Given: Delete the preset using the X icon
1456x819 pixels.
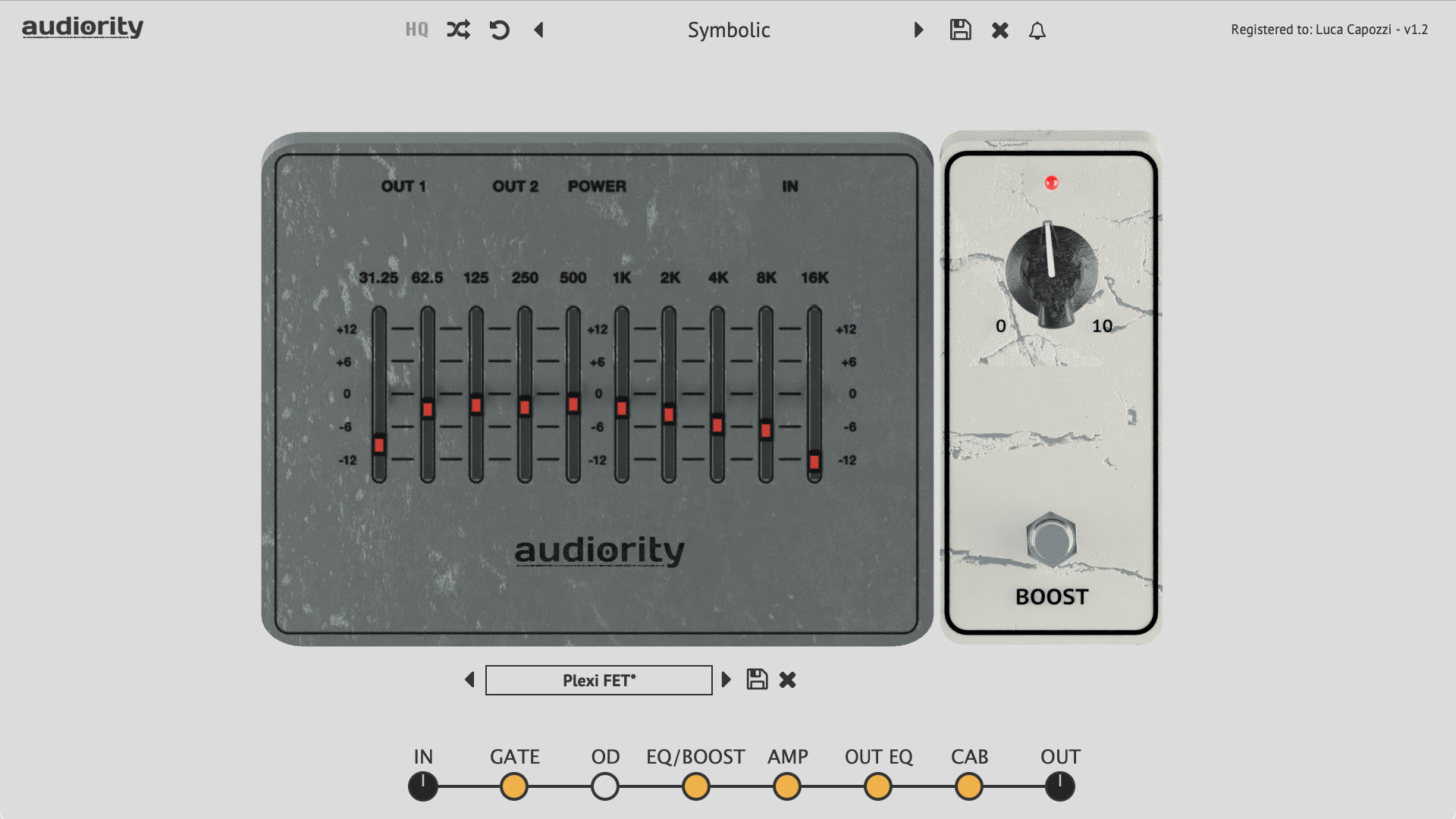Looking at the screenshot, I should 999,30.
